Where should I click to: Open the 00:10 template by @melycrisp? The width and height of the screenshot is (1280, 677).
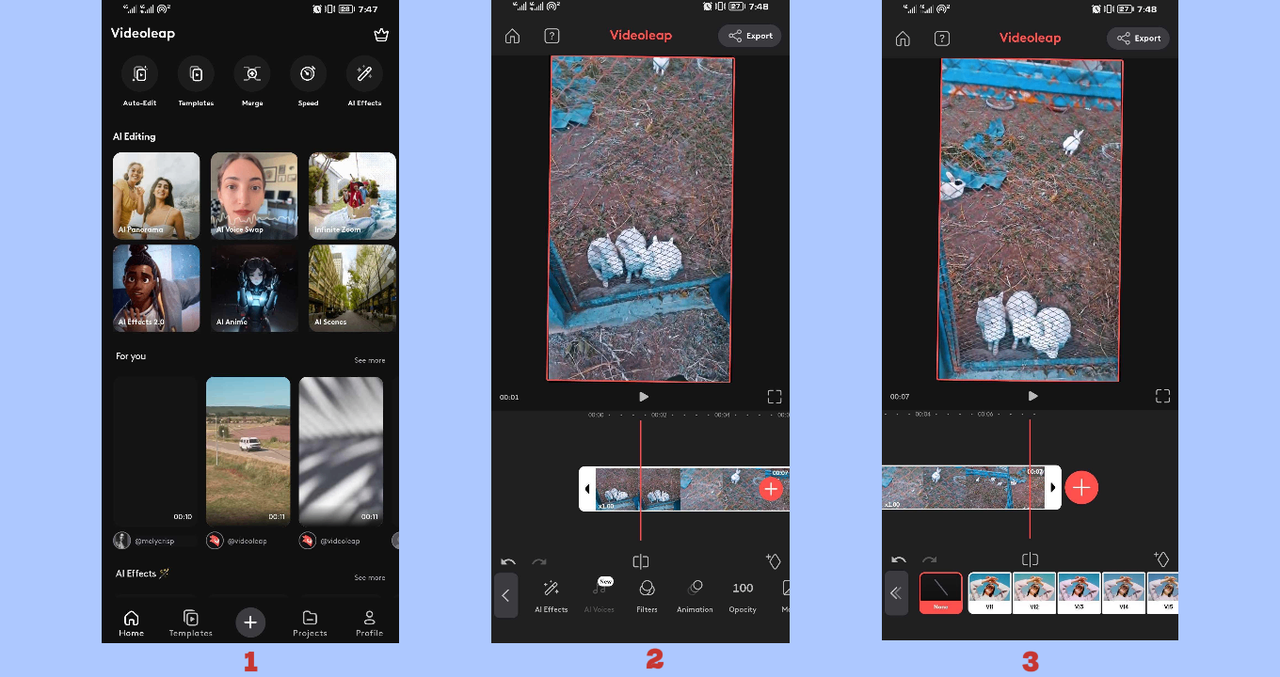(x=155, y=451)
